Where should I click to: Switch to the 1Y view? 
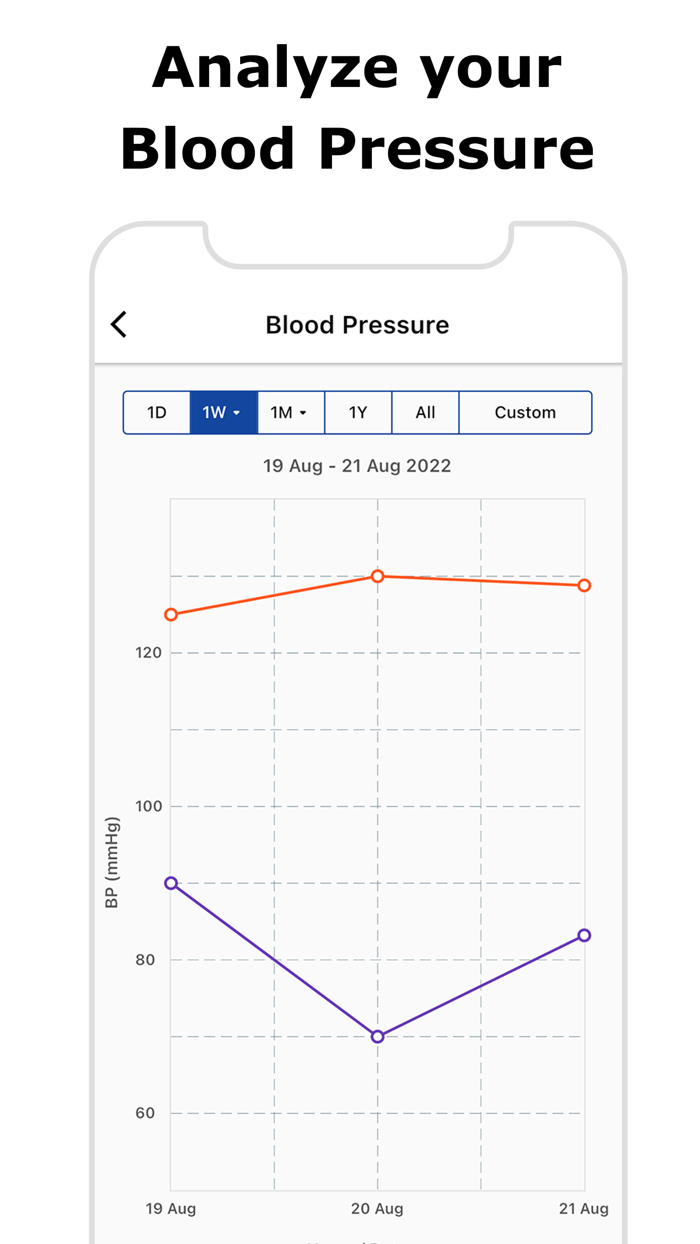[x=358, y=412]
